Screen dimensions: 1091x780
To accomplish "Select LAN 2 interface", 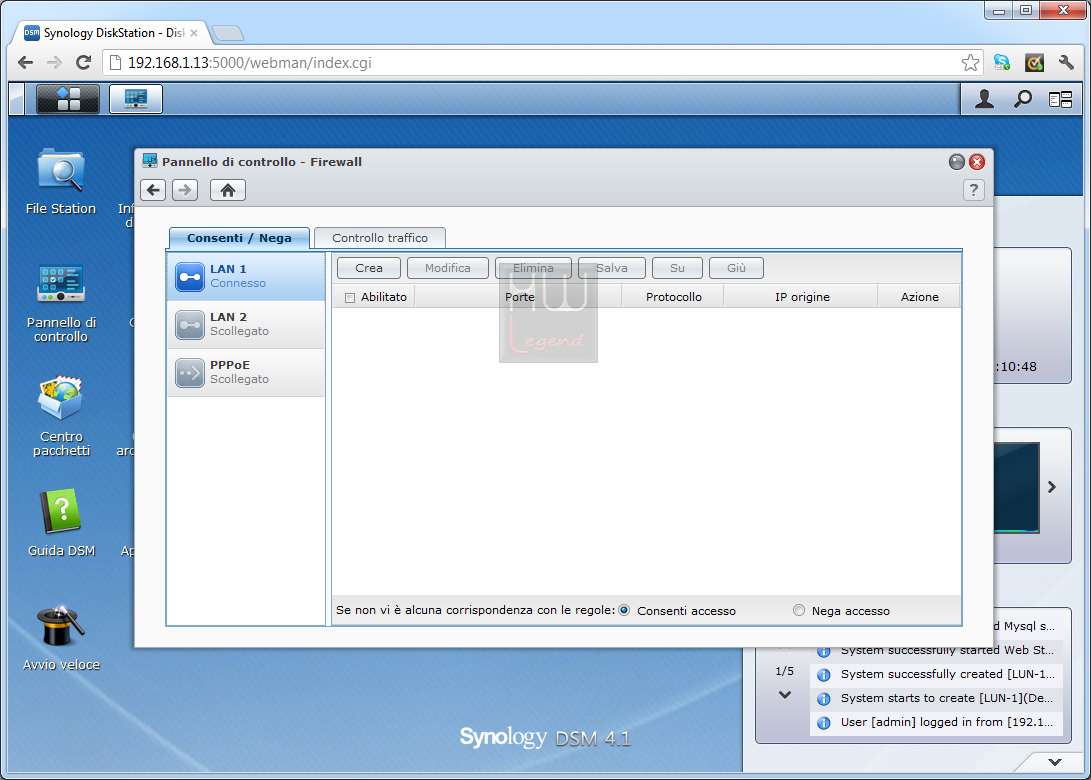I will coord(246,324).
